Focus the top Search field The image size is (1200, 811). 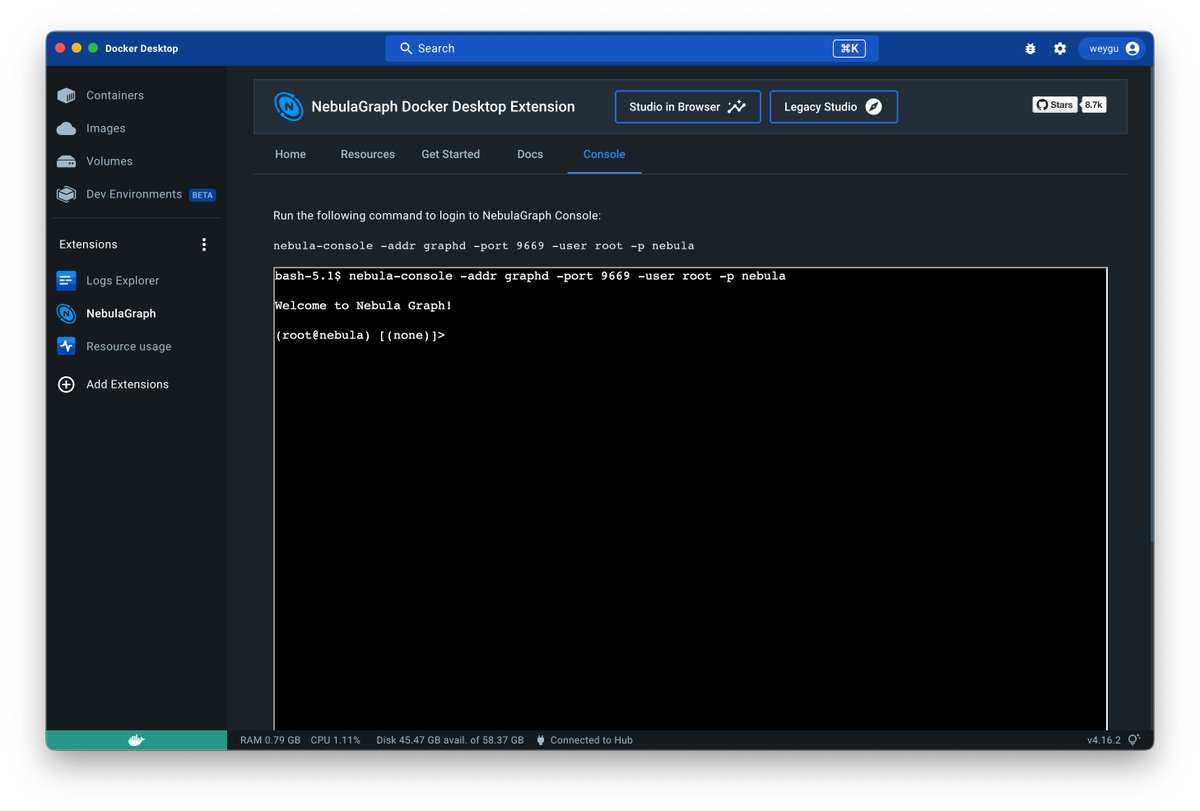click(632, 48)
